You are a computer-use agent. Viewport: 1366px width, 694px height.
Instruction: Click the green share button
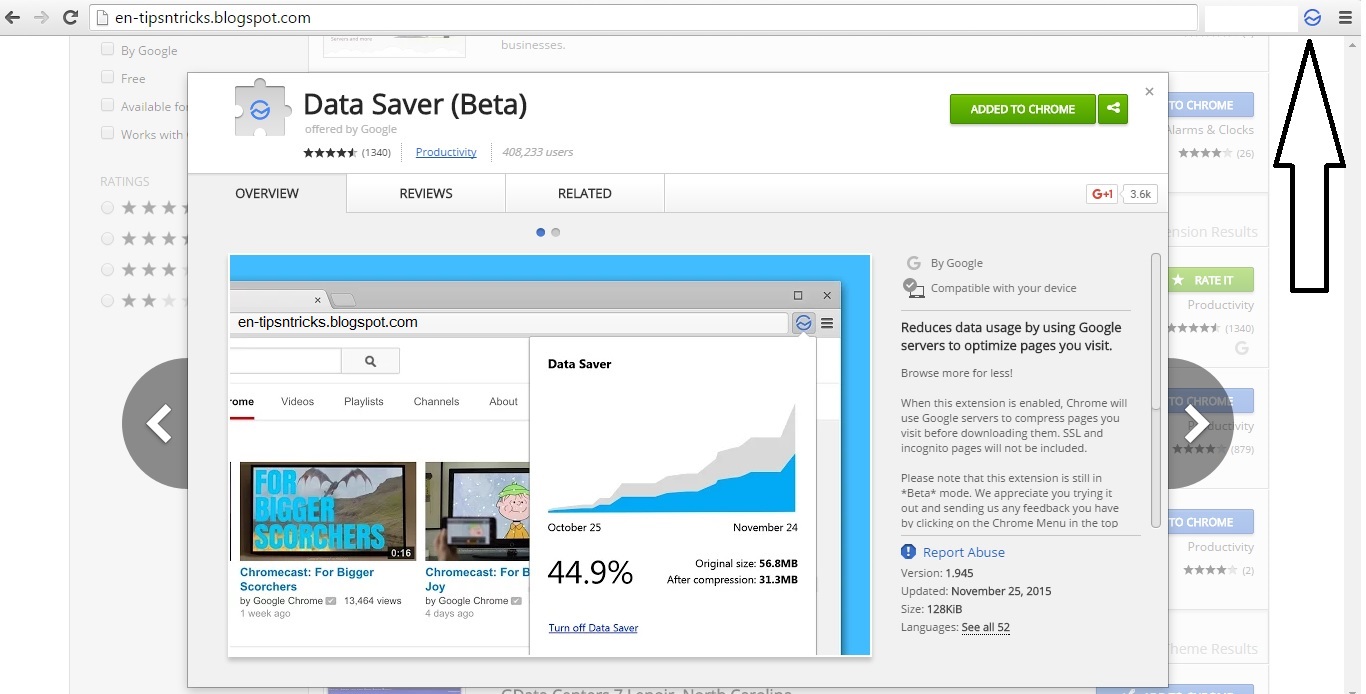1113,109
